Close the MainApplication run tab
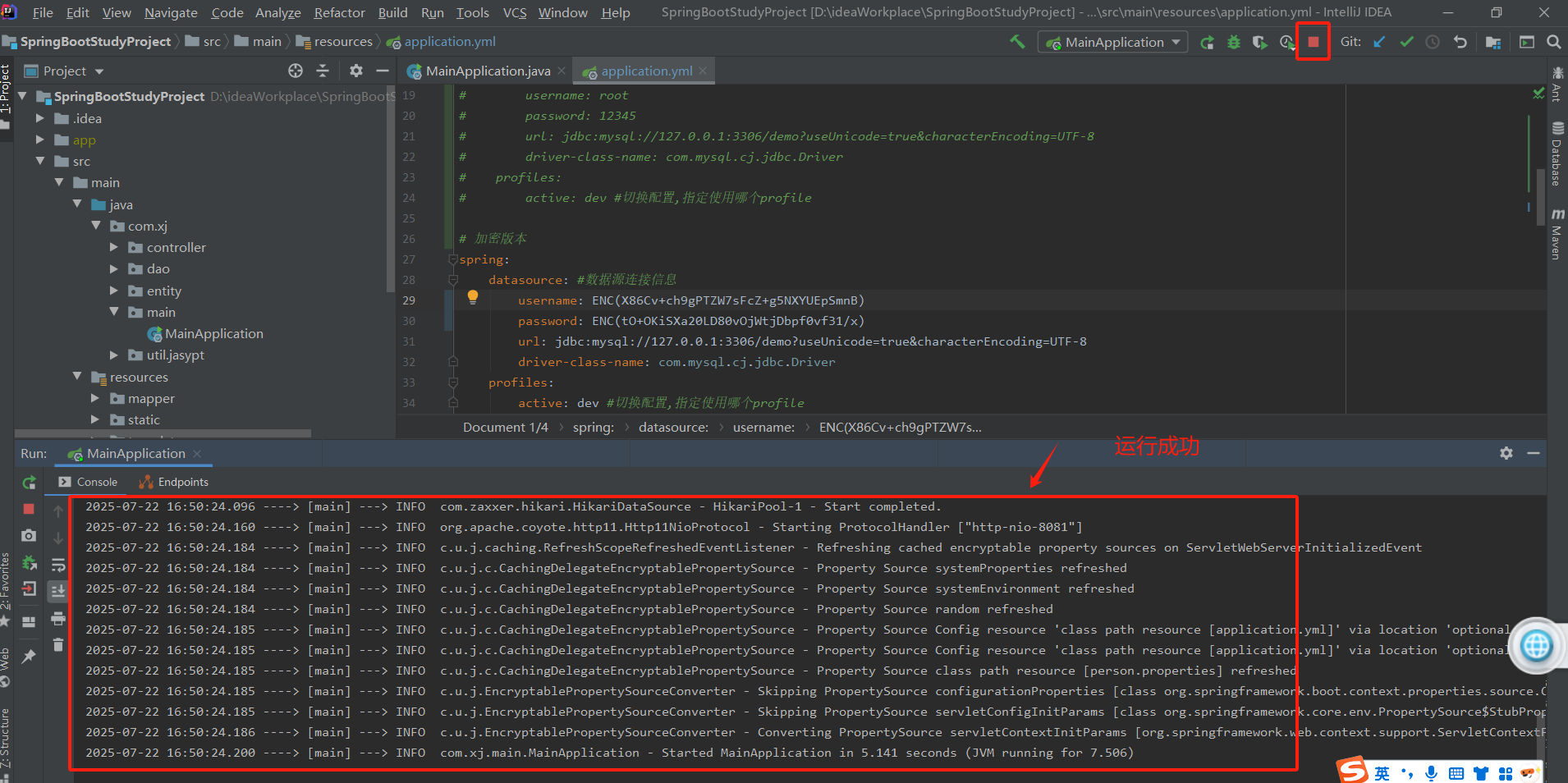 click(197, 454)
